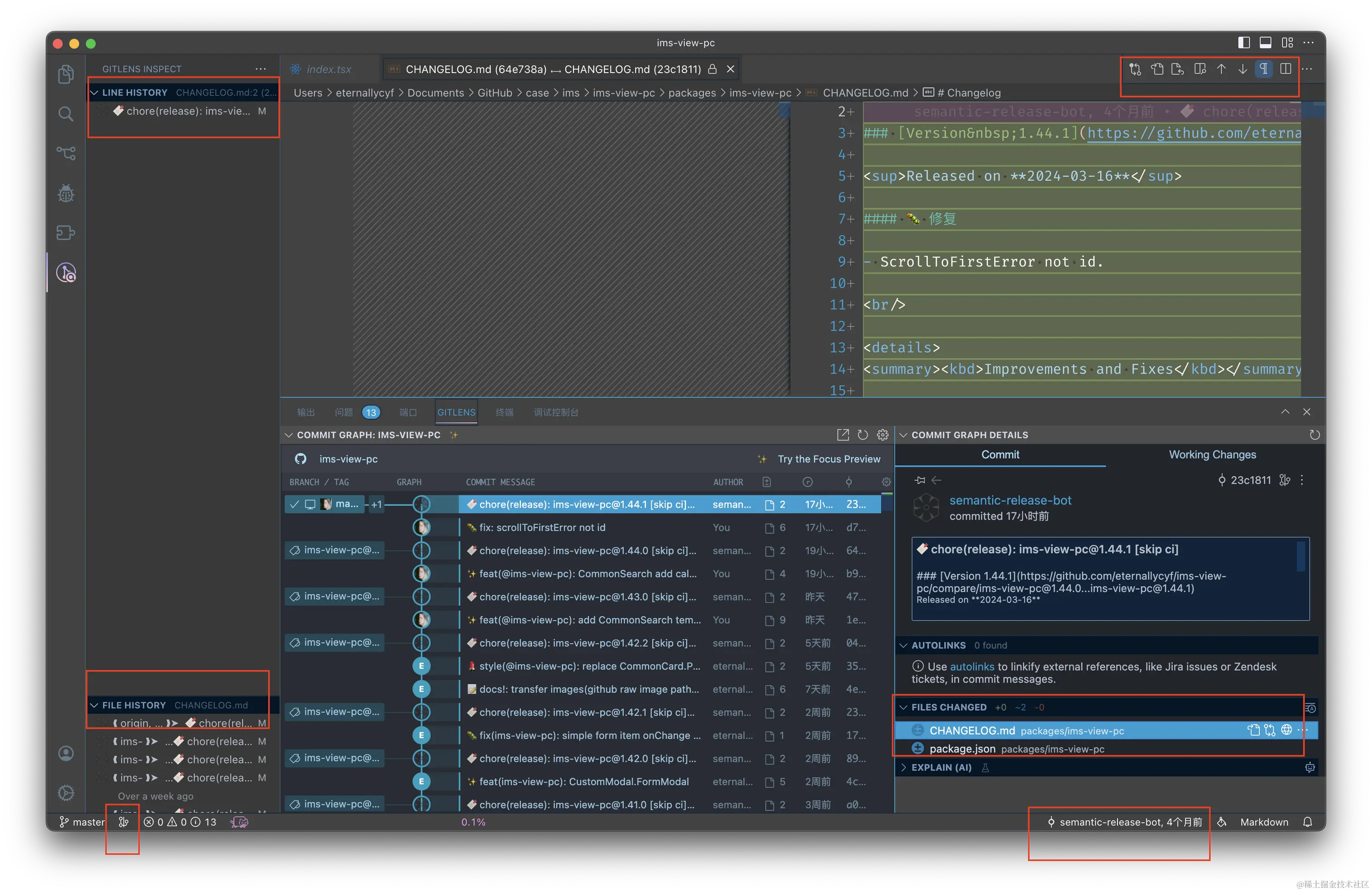Switch to the Working Changes tab
Screen dimensions: 1372x892
coord(1212,454)
